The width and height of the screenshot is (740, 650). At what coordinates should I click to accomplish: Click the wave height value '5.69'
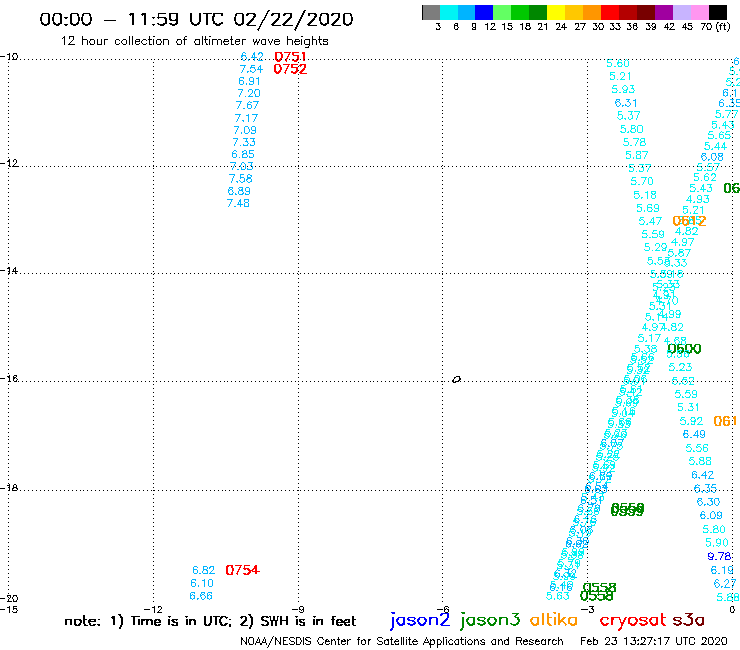pos(648,208)
